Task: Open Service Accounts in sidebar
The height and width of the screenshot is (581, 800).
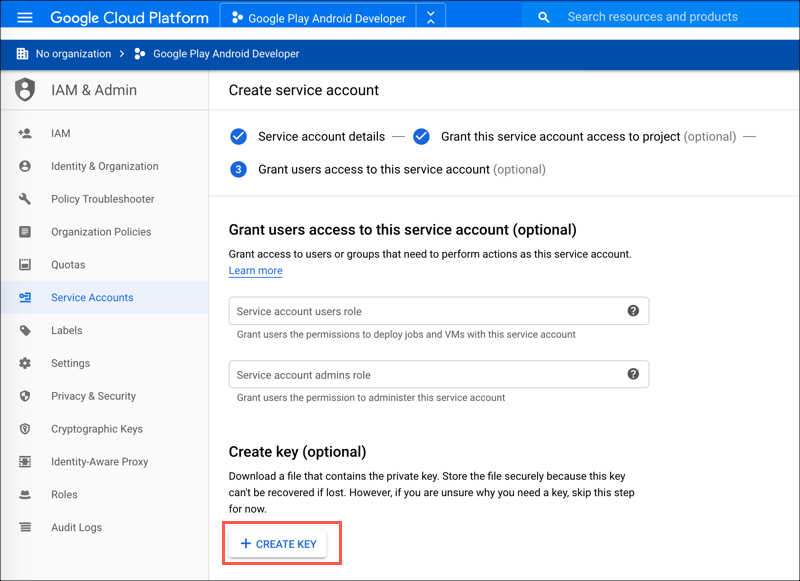Action: point(92,297)
